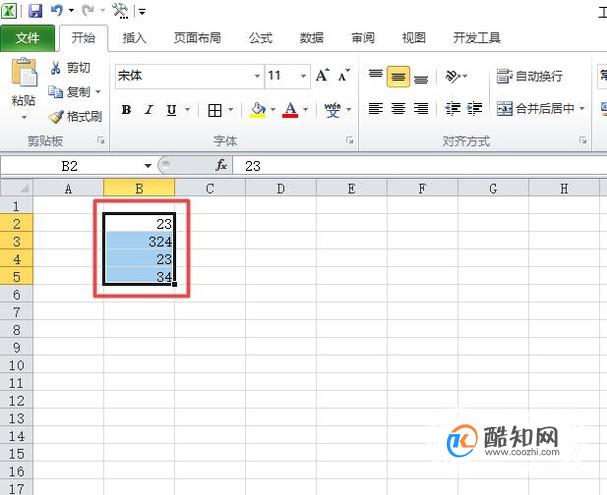Click the Select All corner triangle
Screen dimensions: 607x495
tap(17, 188)
